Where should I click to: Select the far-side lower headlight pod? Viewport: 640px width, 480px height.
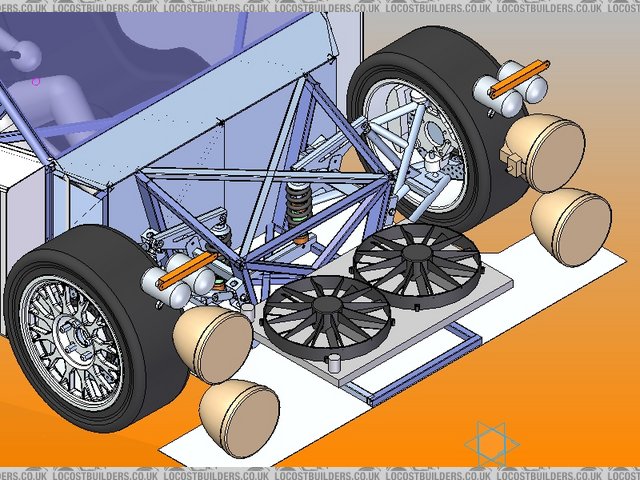[x=571, y=227]
